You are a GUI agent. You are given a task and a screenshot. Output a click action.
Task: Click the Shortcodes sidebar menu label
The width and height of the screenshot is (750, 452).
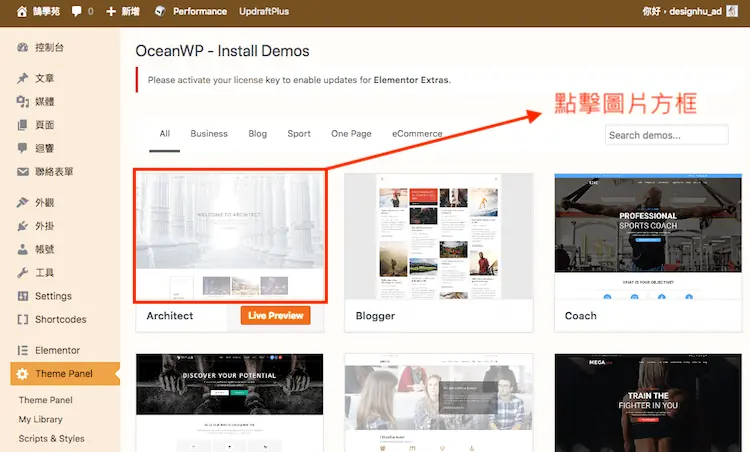[61, 319]
